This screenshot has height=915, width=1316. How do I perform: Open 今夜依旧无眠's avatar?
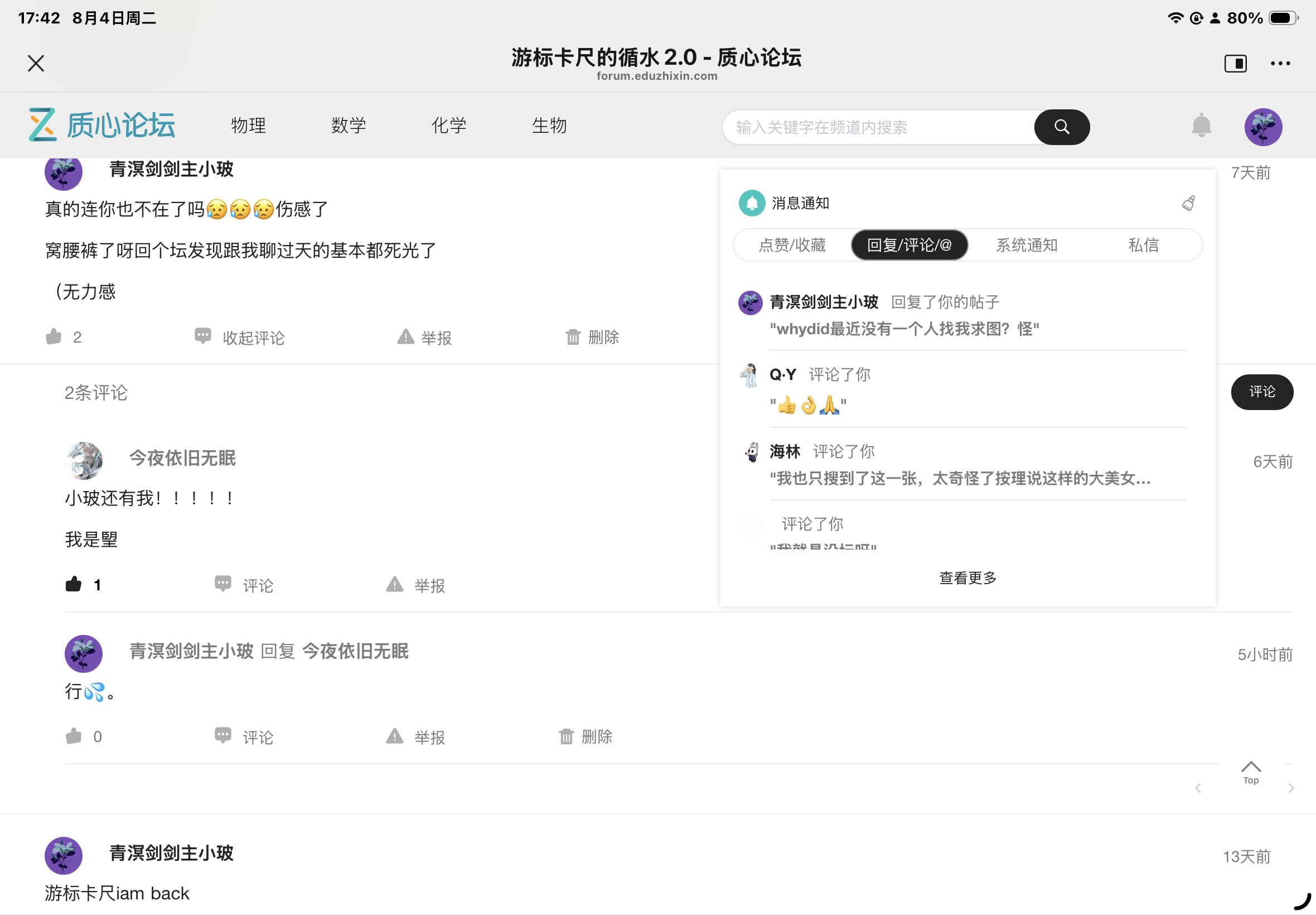point(84,460)
